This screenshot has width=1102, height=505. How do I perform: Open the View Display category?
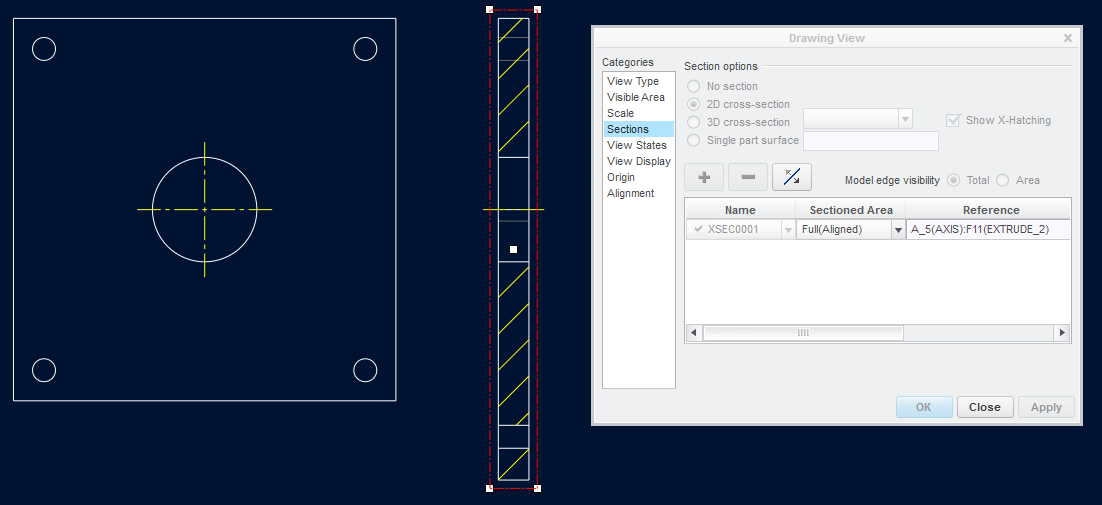click(x=639, y=162)
